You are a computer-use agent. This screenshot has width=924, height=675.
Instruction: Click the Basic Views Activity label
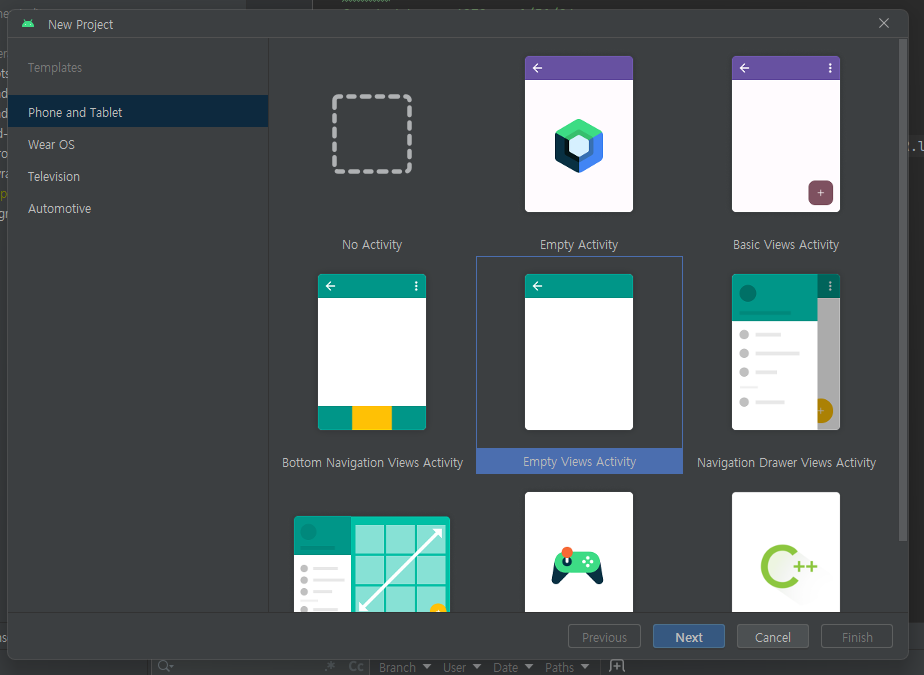[786, 245]
